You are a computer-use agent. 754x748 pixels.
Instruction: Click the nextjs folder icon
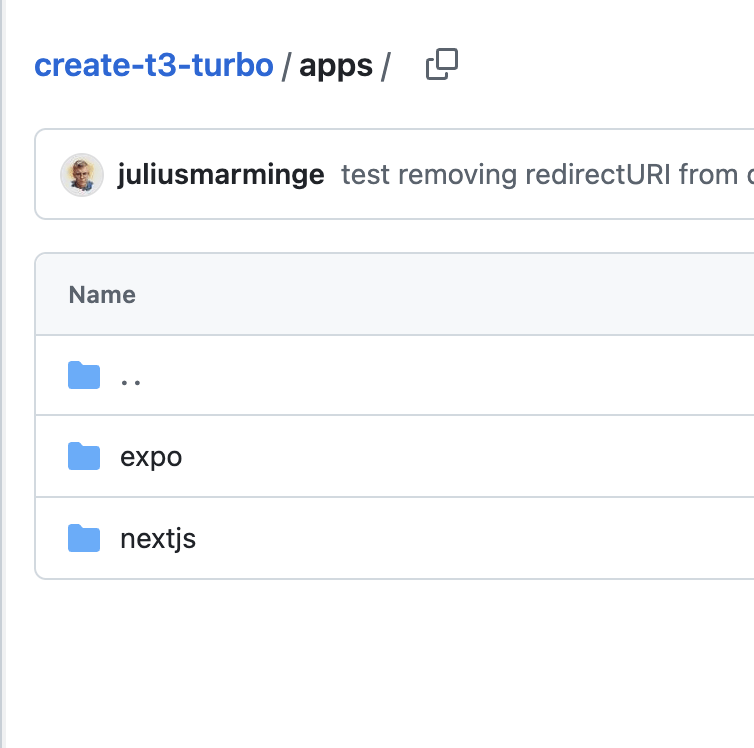pyautogui.click(x=84, y=538)
